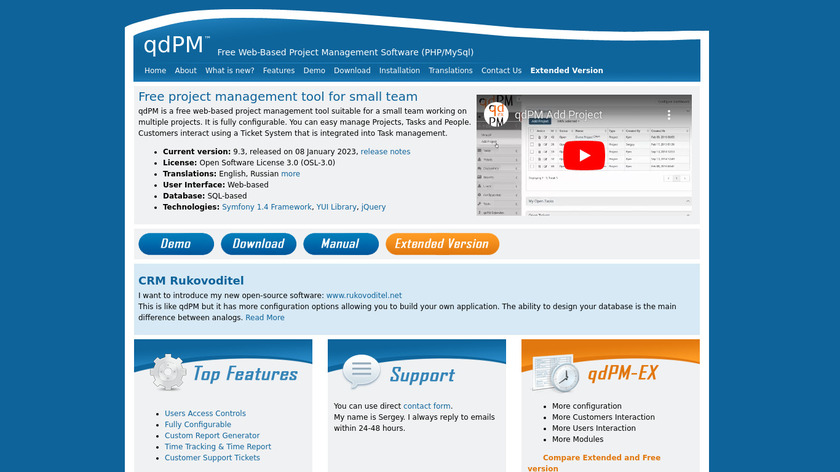
Task: Open the release notes link
Action: [385, 152]
